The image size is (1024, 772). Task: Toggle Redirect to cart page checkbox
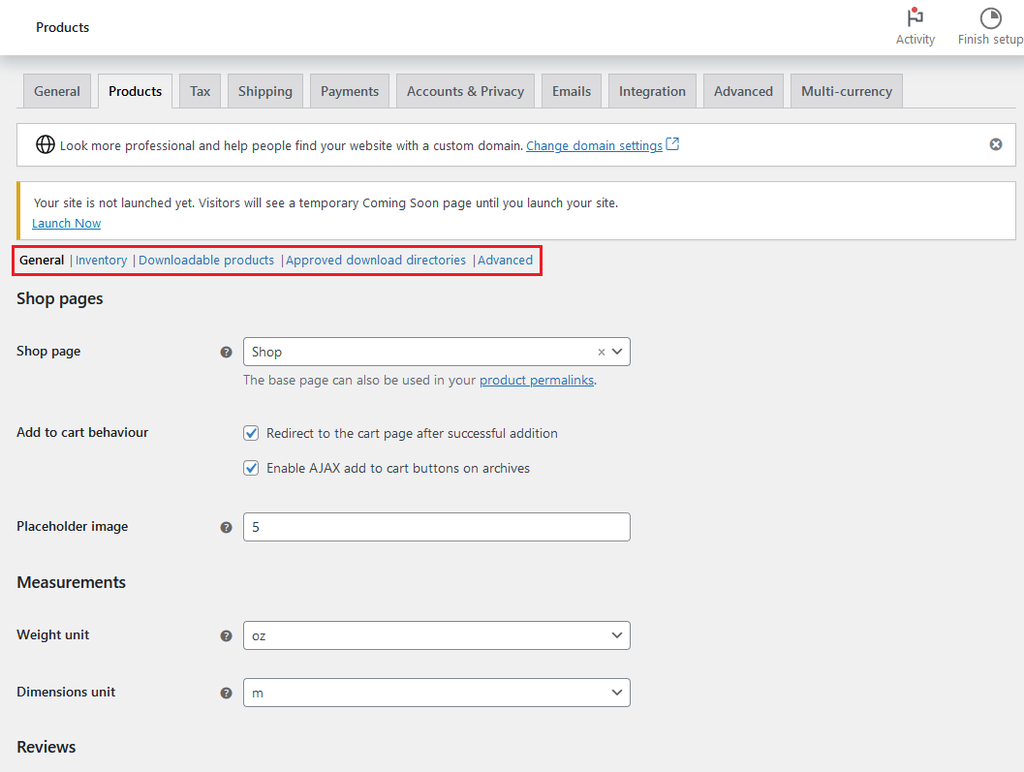point(252,433)
